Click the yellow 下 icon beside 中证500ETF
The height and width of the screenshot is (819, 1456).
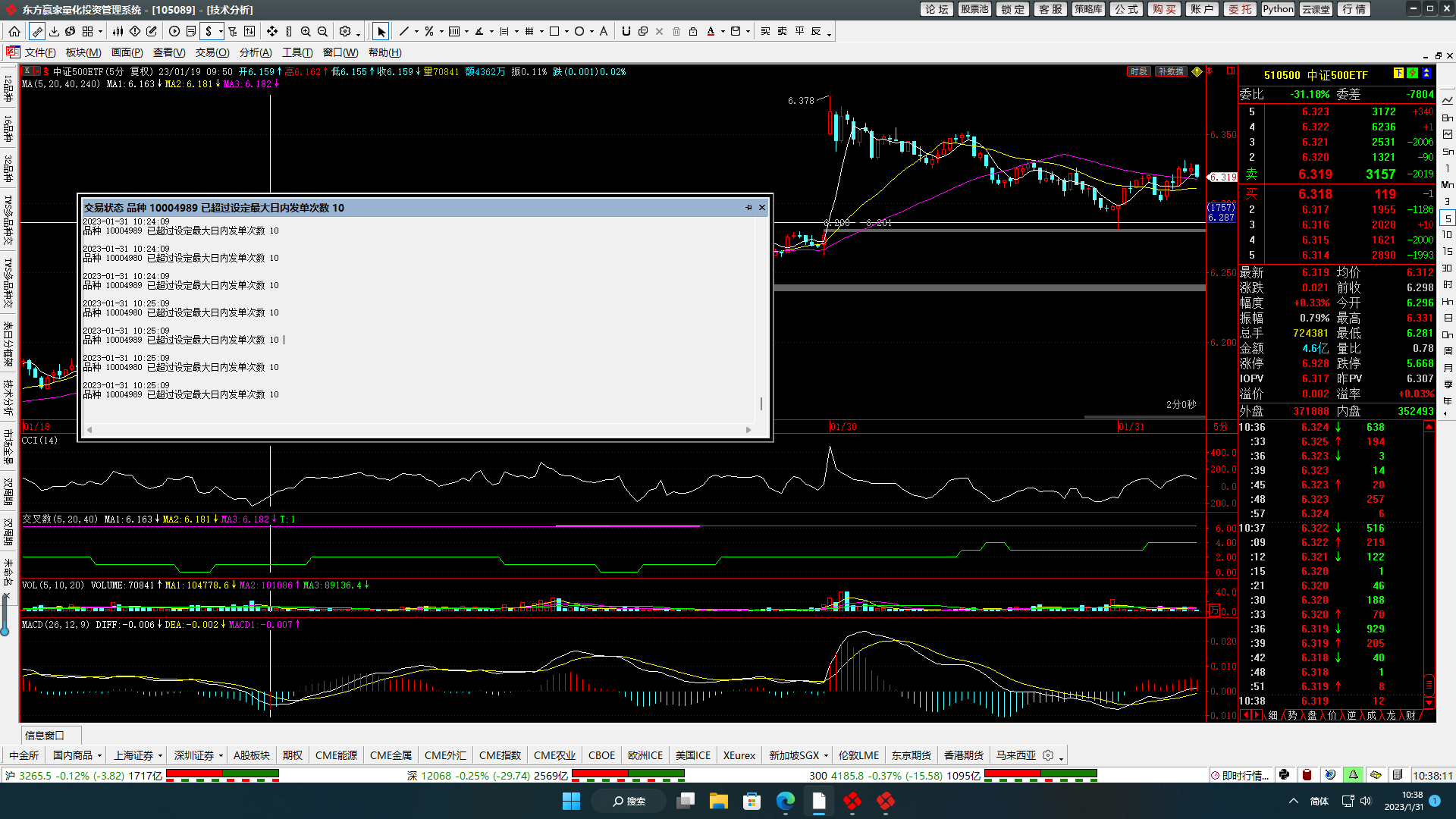click(1398, 73)
